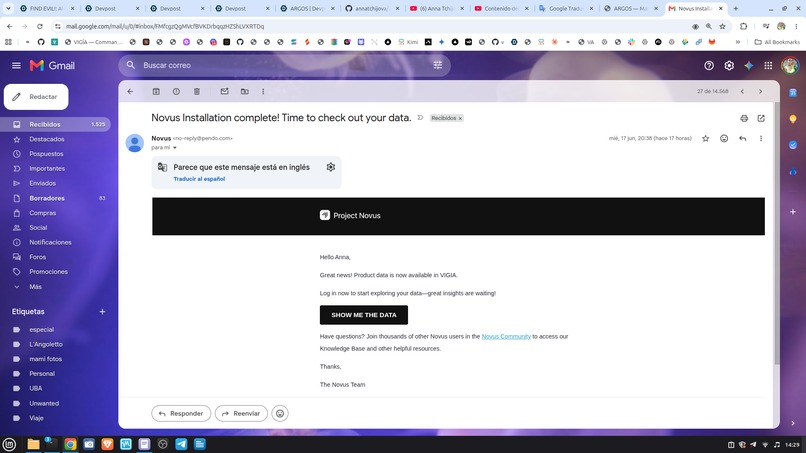
Task: Create a new label with plus icon
Action: tap(102, 312)
